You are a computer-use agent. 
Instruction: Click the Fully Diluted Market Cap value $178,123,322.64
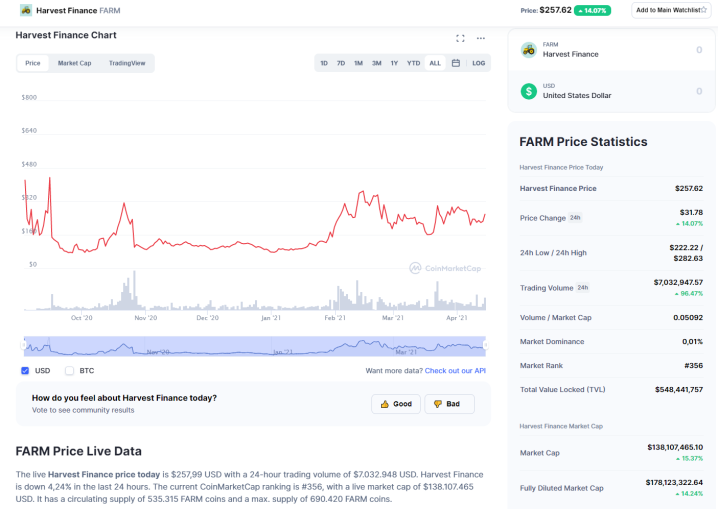click(674, 482)
